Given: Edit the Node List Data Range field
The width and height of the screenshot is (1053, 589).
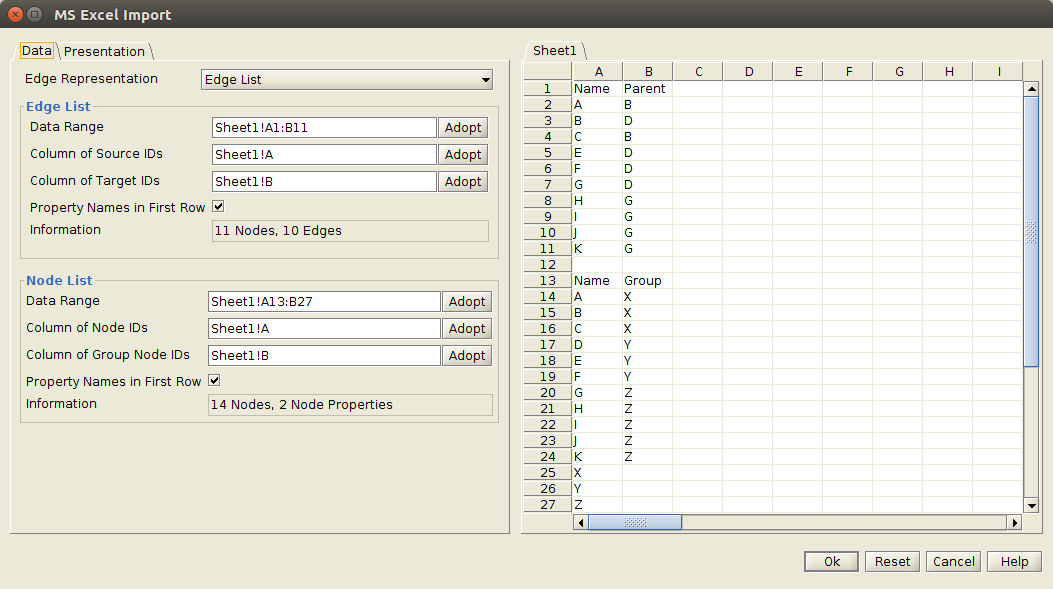Looking at the screenshot, I should pyautogui.click(x=324, y=302).
